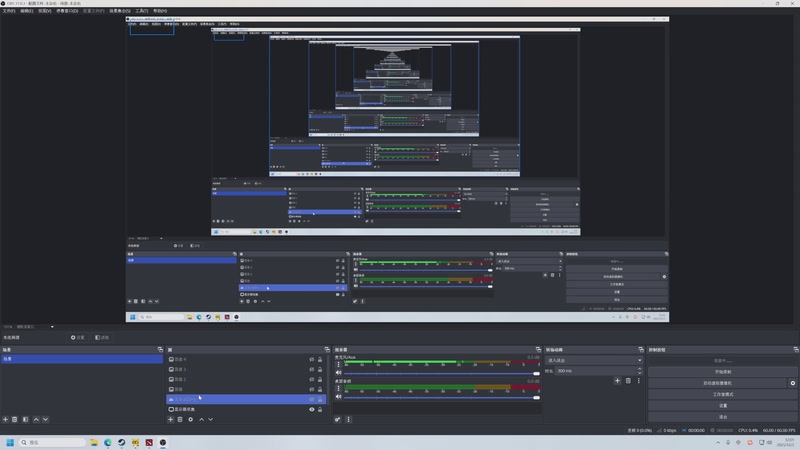This screenshot has height=450, width=800.
Task: Adjust 桌面音频 volume slider
Action: pos(442,397)
